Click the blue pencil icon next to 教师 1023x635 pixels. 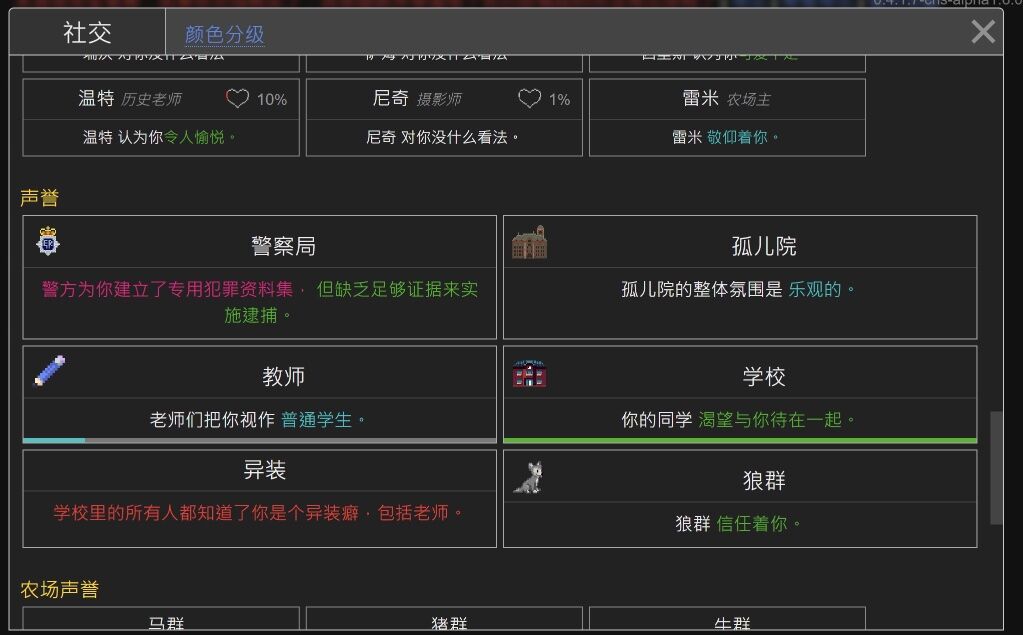tap(50, 371)
